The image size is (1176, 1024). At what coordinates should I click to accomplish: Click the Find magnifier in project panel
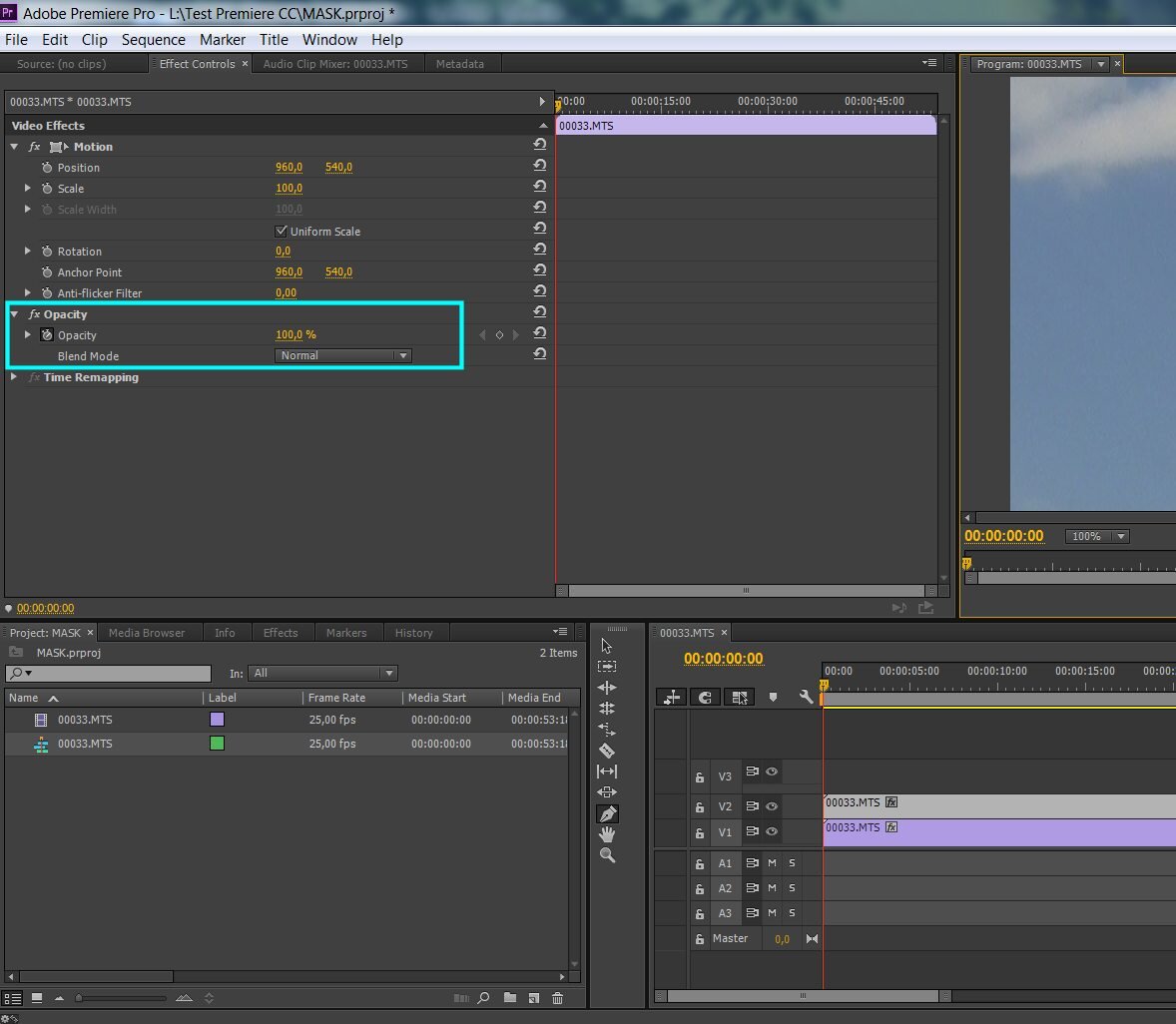[x=484, y=998]
